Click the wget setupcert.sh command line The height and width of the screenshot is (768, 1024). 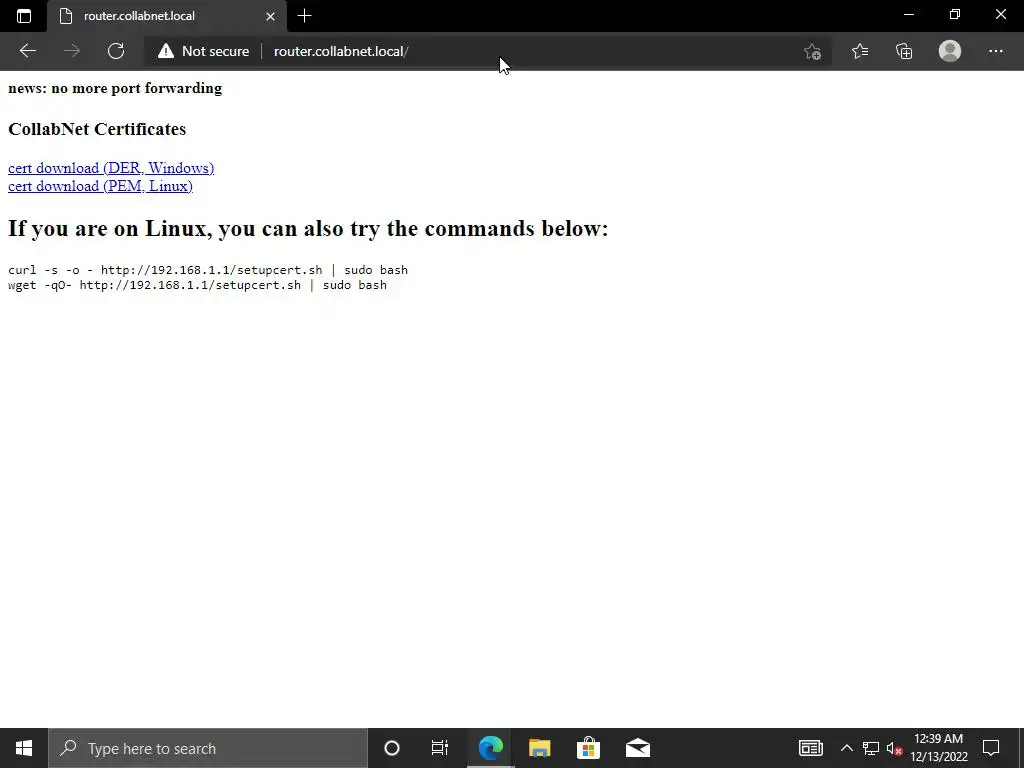point(197,285)
